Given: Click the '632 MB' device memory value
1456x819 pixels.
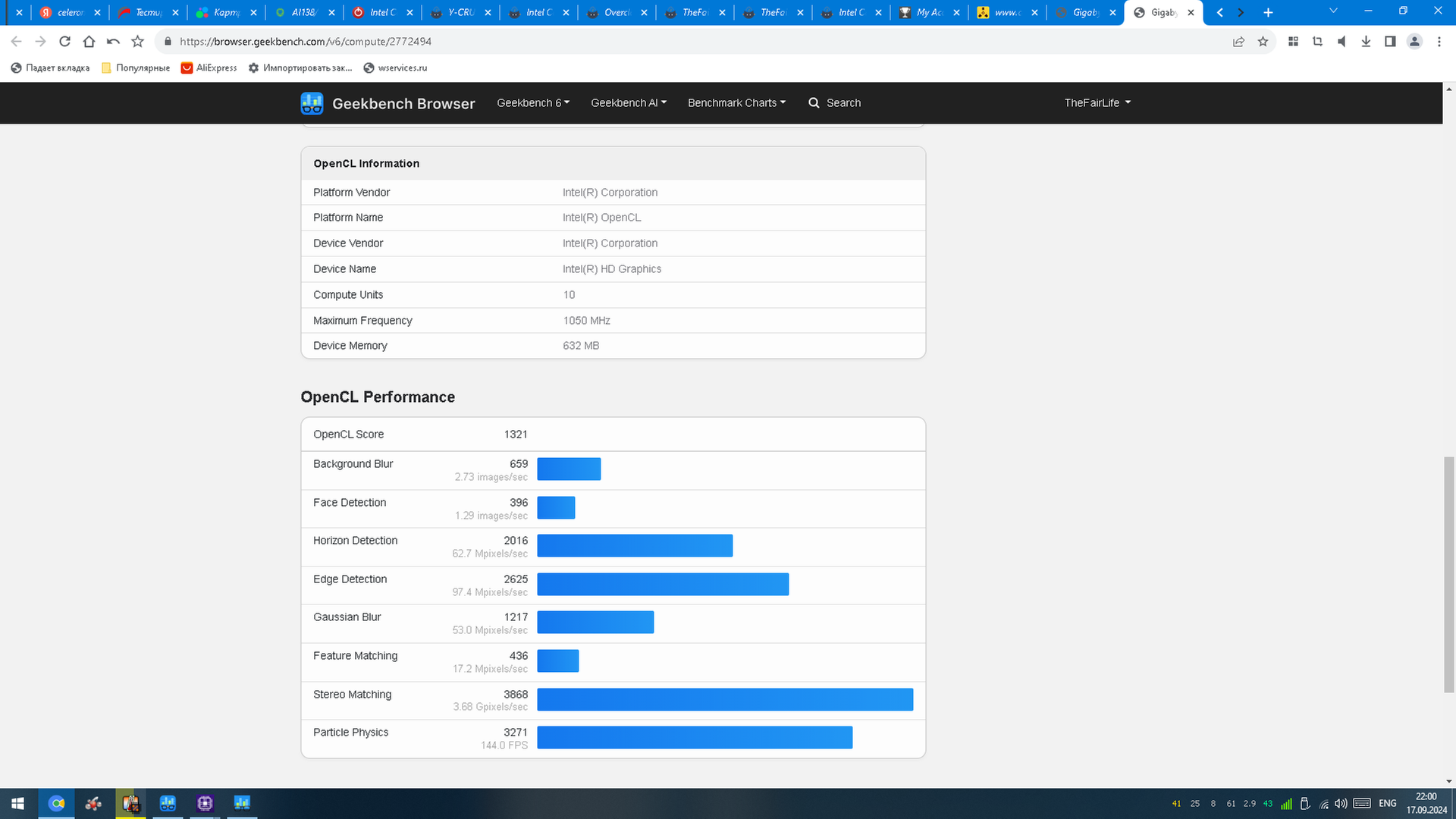Looking at the screenshot, I should (581, 346).
